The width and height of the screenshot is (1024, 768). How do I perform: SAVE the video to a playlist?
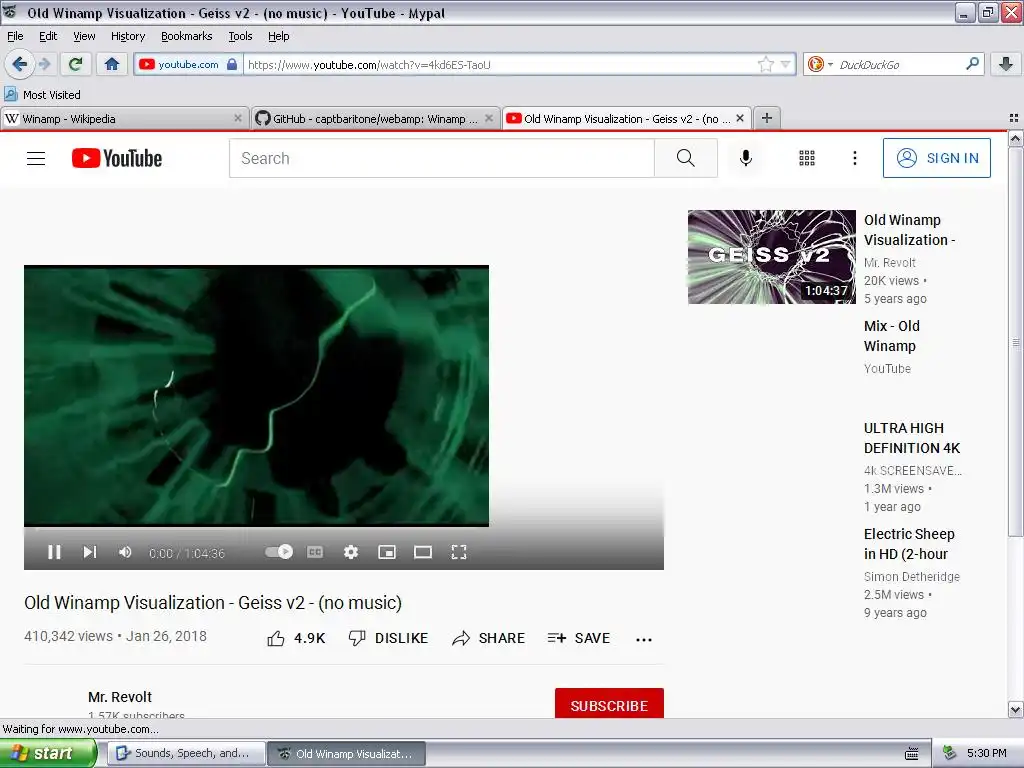[579, 638]
